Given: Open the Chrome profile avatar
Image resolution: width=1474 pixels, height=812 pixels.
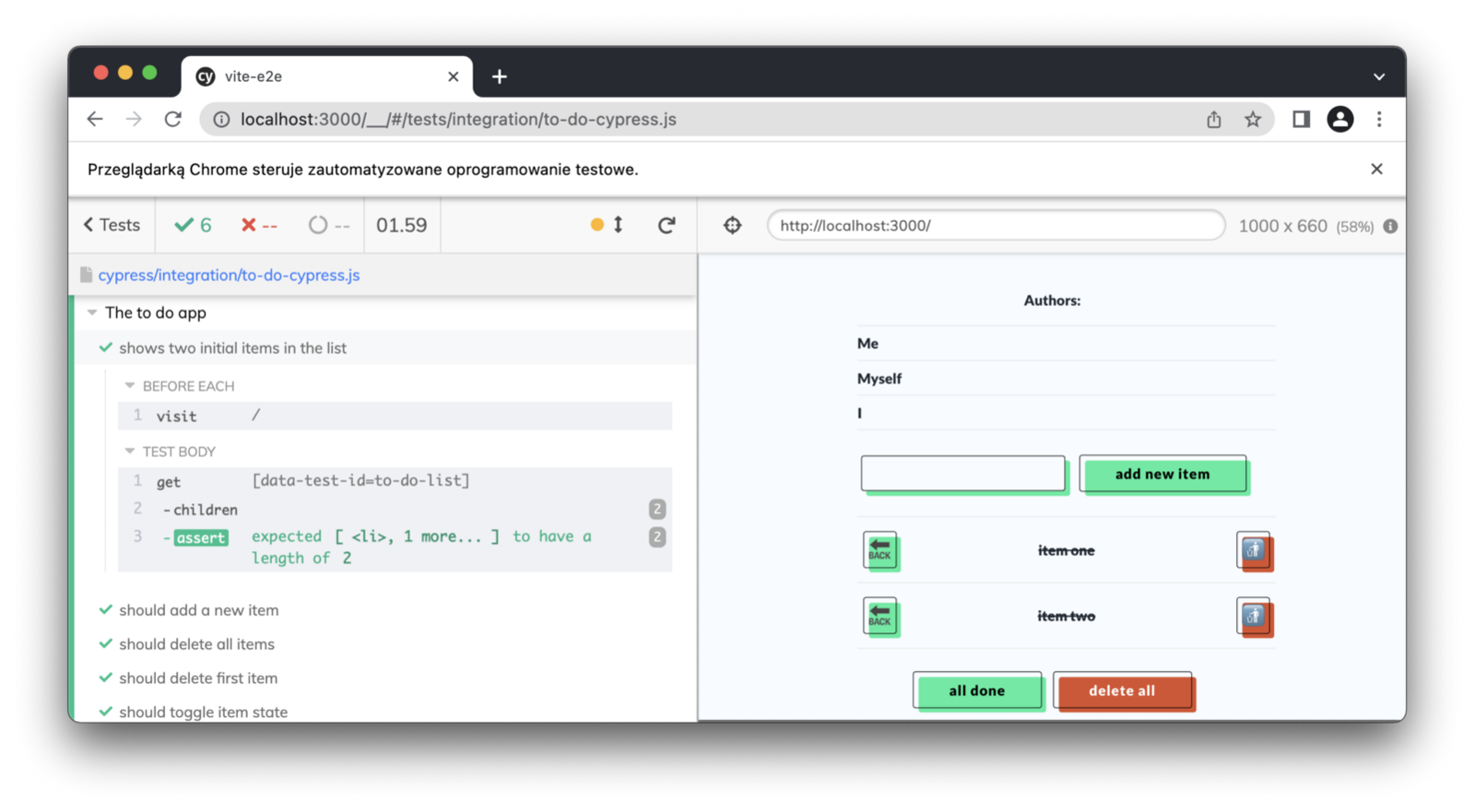Looking at the screenshot, I should click(x=1340, y=119).
